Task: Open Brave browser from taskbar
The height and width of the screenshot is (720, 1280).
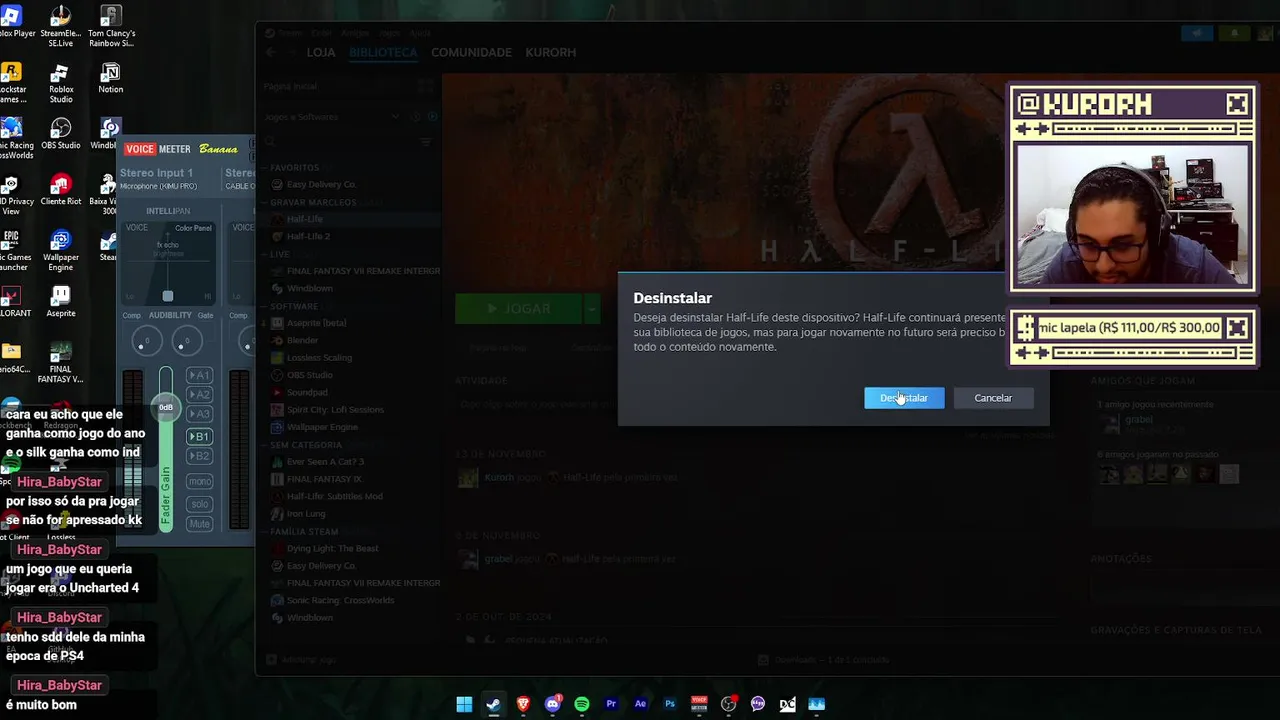Action: pyautogui.click(x=523, y=704)
